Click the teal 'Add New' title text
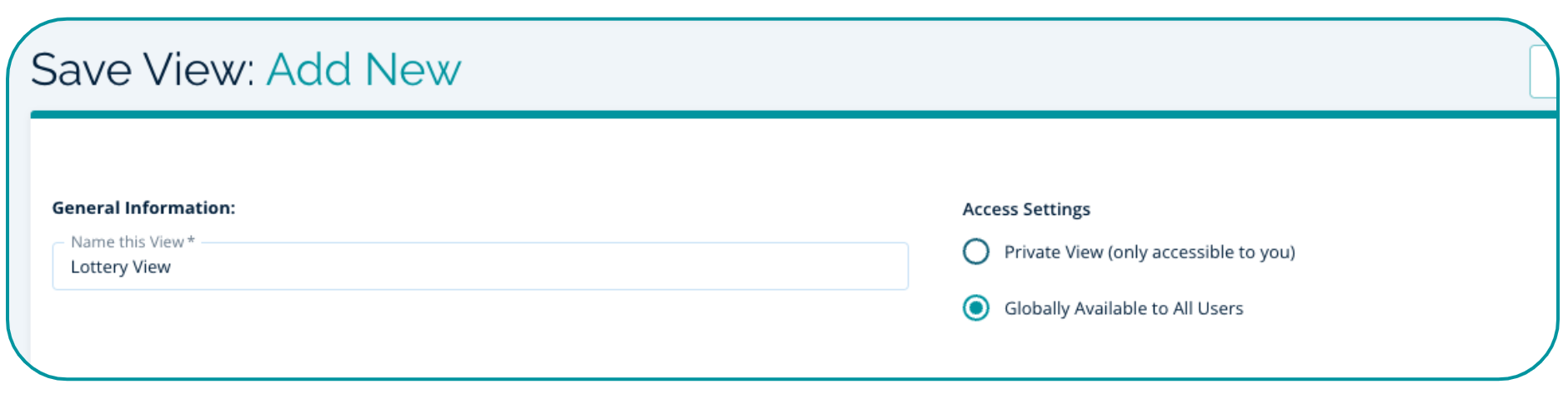 [x=363, y=70]
